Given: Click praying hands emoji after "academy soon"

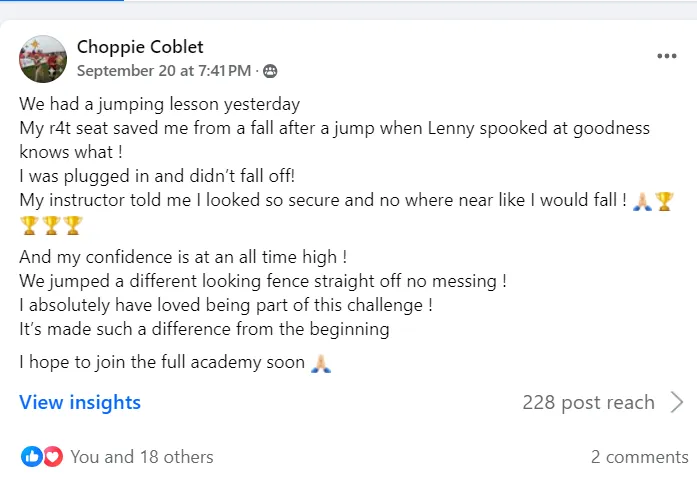Looking at the screenshot, I should 321,363.
